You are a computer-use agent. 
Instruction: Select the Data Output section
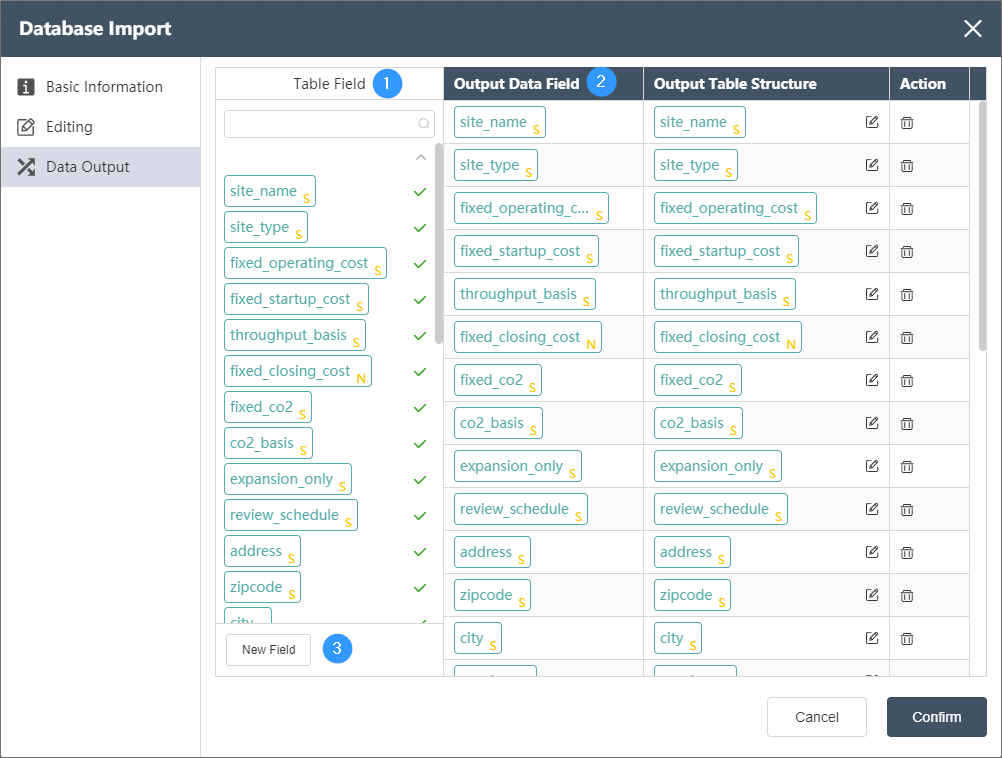[101, 167]
